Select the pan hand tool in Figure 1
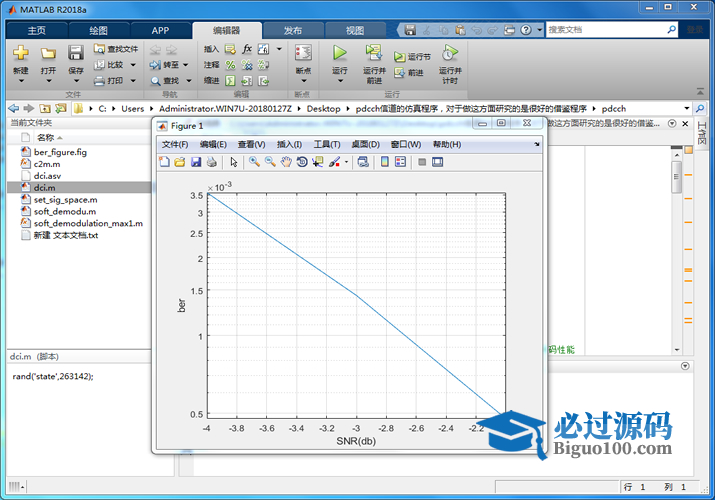This screenshot has width=715, height=500. 286,162
